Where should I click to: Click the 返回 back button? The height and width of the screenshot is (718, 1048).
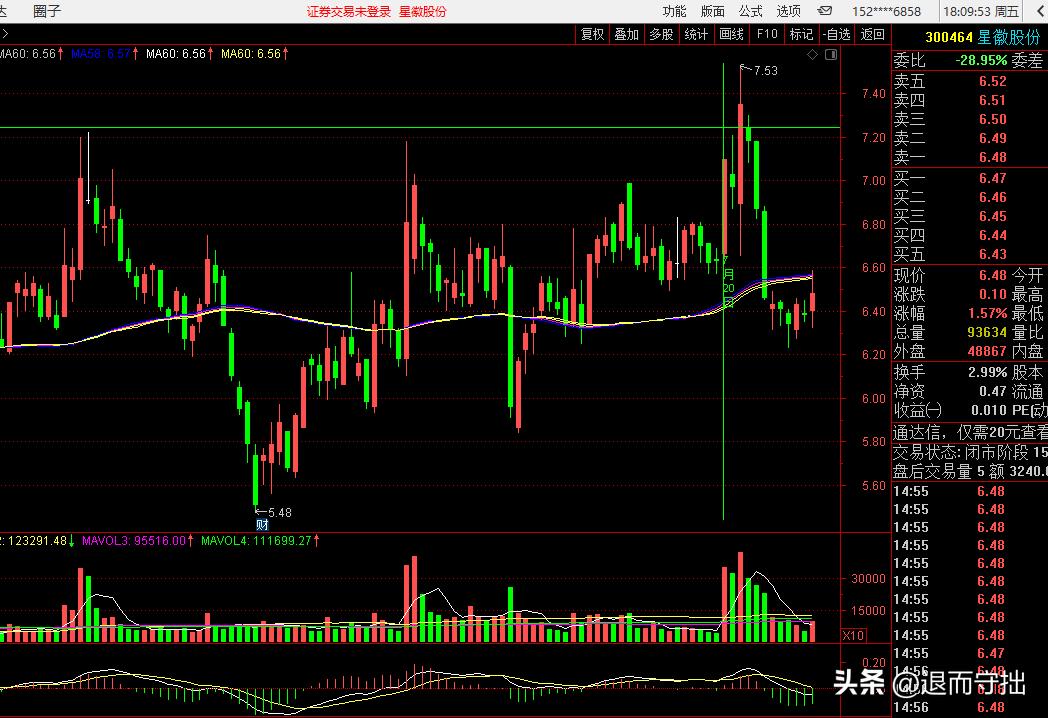[873, 34]
